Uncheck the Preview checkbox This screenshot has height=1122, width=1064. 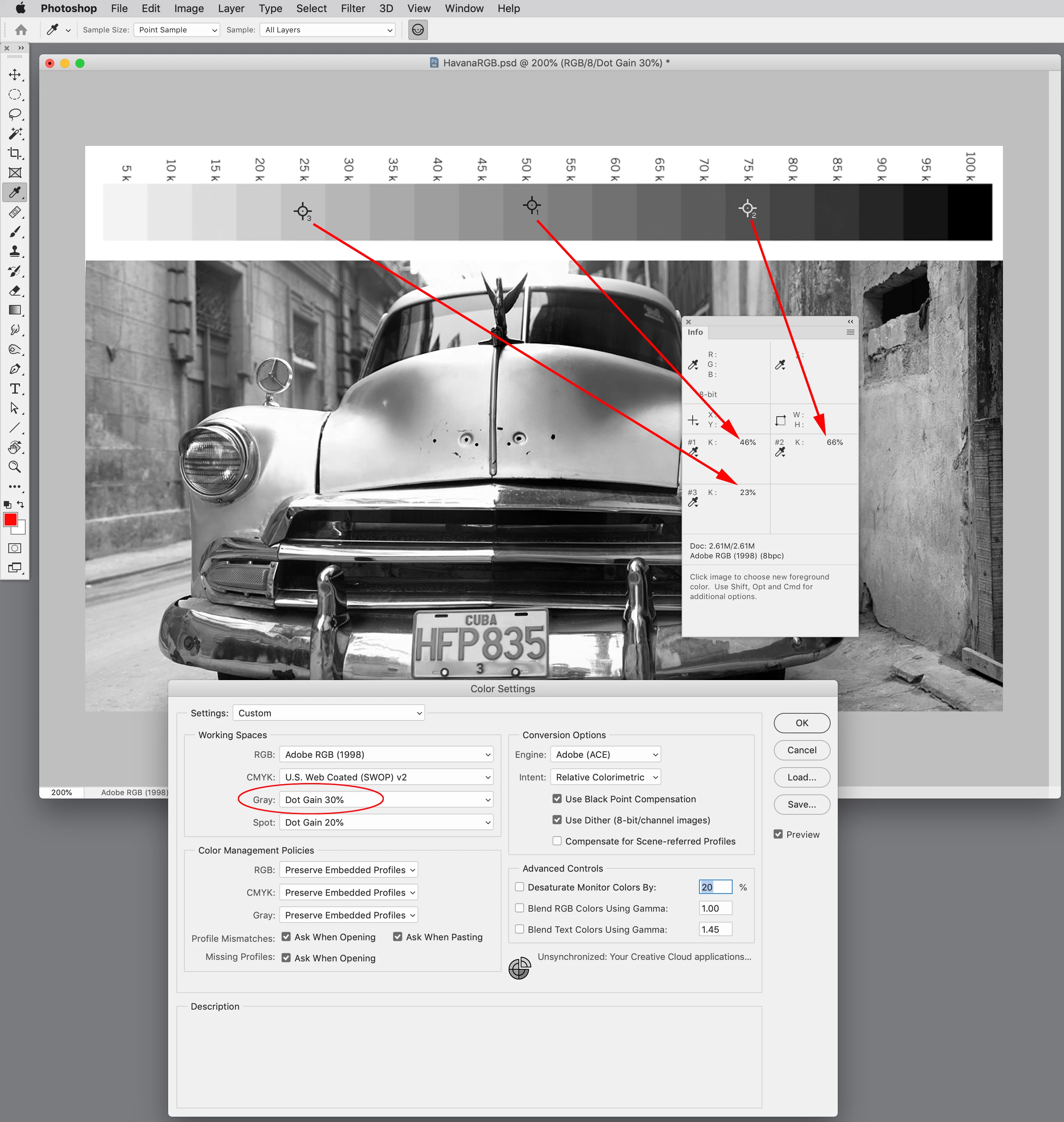point(778,834)
